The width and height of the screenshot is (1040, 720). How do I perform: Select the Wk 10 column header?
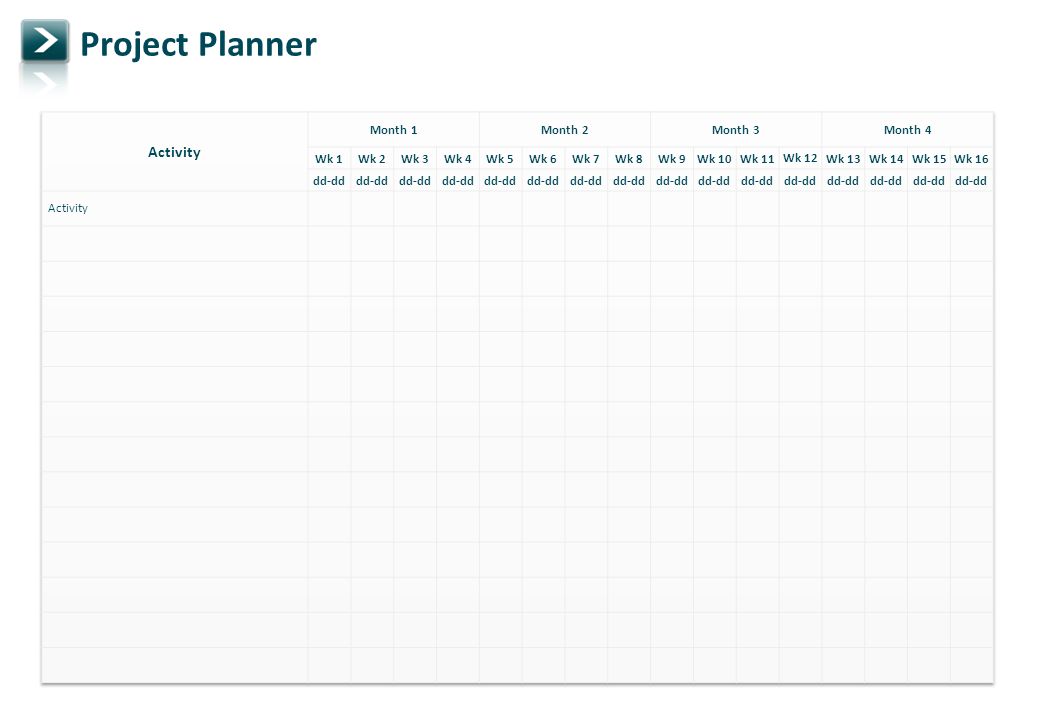coord(714,159)
